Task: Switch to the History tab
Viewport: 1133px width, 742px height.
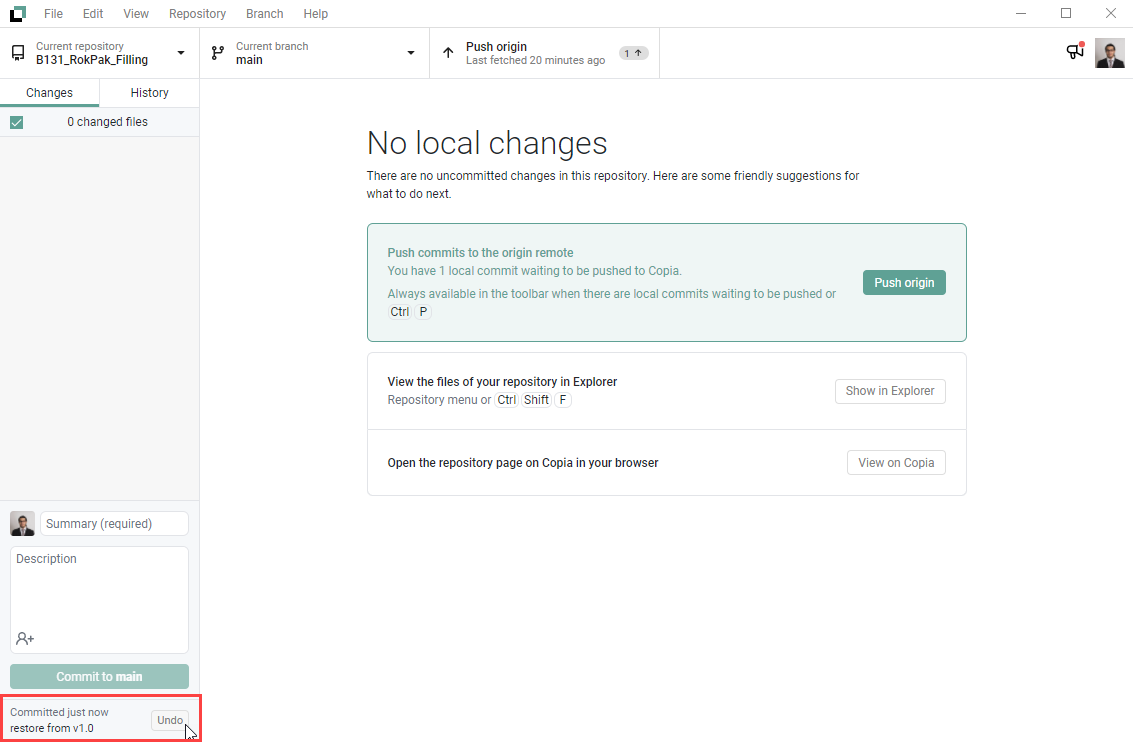Action: point(149,93)
